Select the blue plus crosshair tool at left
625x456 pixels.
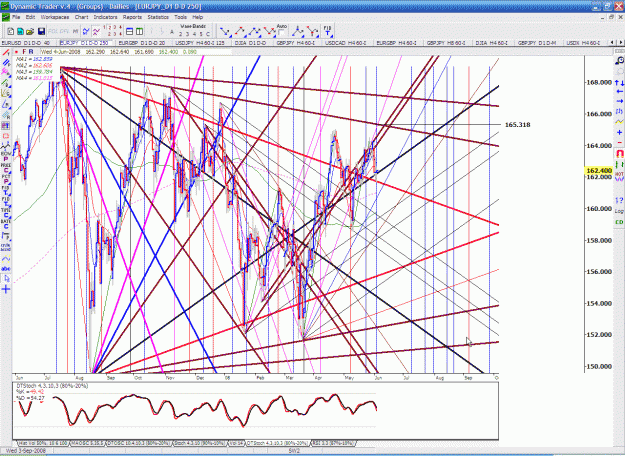click(6, 289)
